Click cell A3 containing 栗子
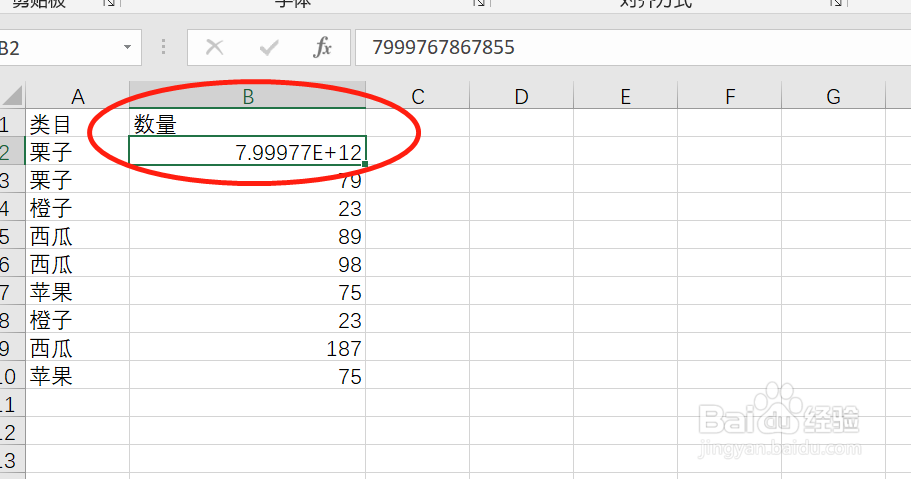This screenshot has height=479, width=911. click(77, 179)
